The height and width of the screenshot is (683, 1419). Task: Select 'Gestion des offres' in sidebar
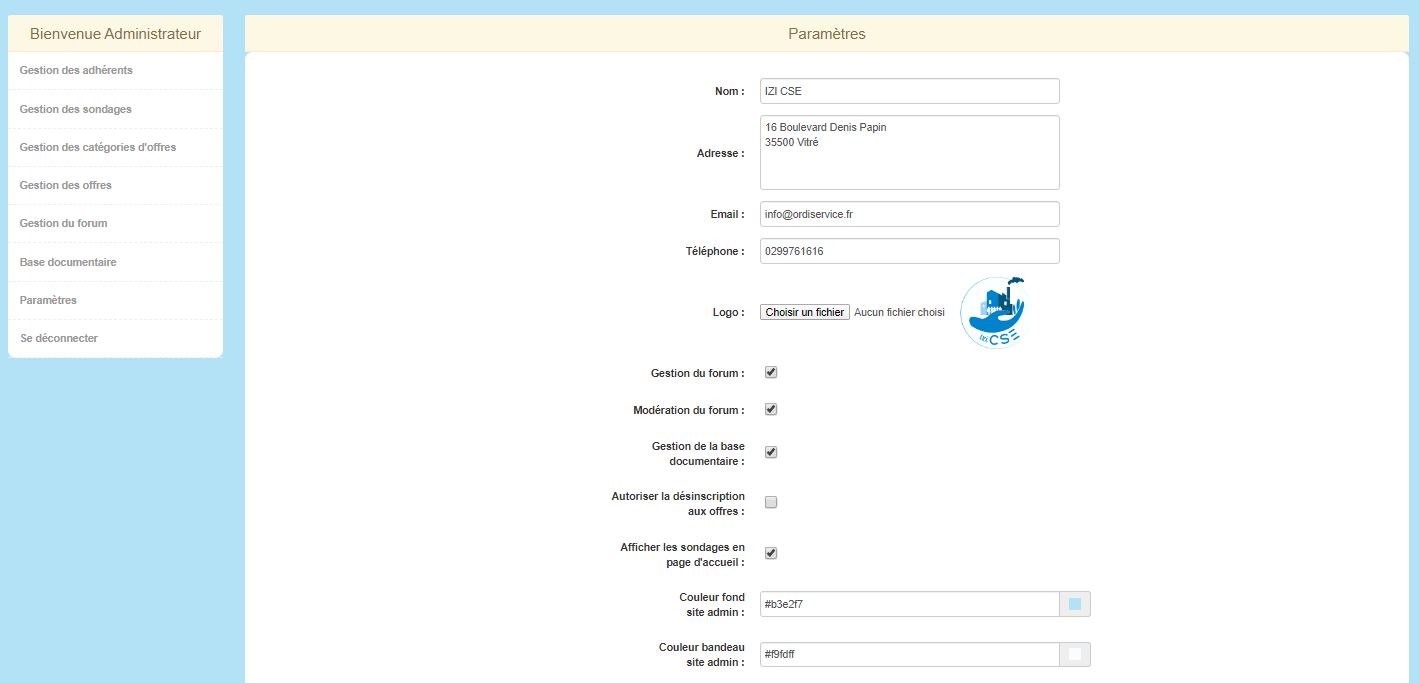click(66, 185)
